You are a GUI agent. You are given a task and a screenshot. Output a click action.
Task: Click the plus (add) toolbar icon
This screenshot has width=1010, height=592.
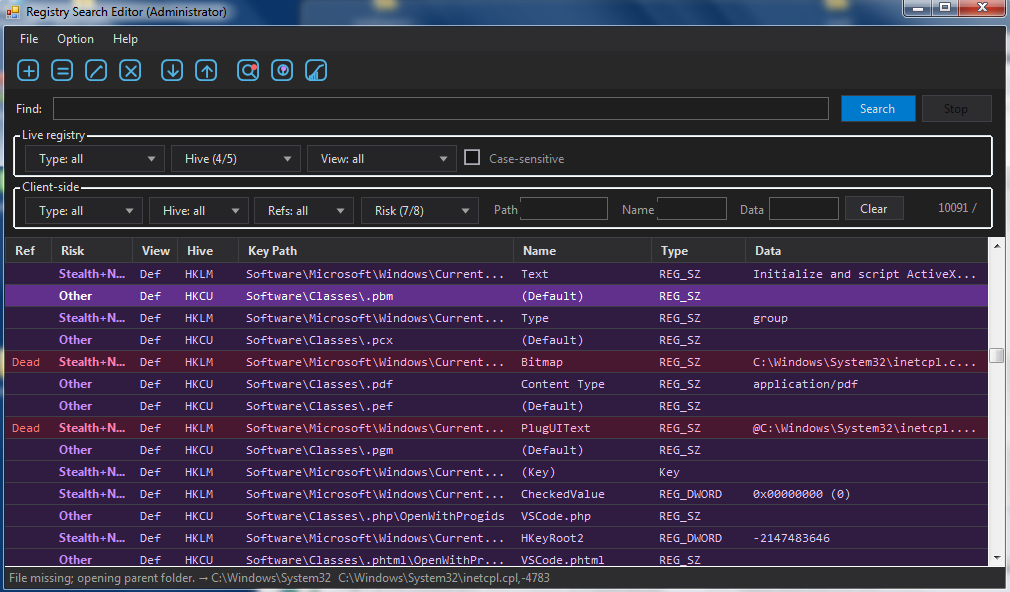pyautogui.click(x=28, y=70)
